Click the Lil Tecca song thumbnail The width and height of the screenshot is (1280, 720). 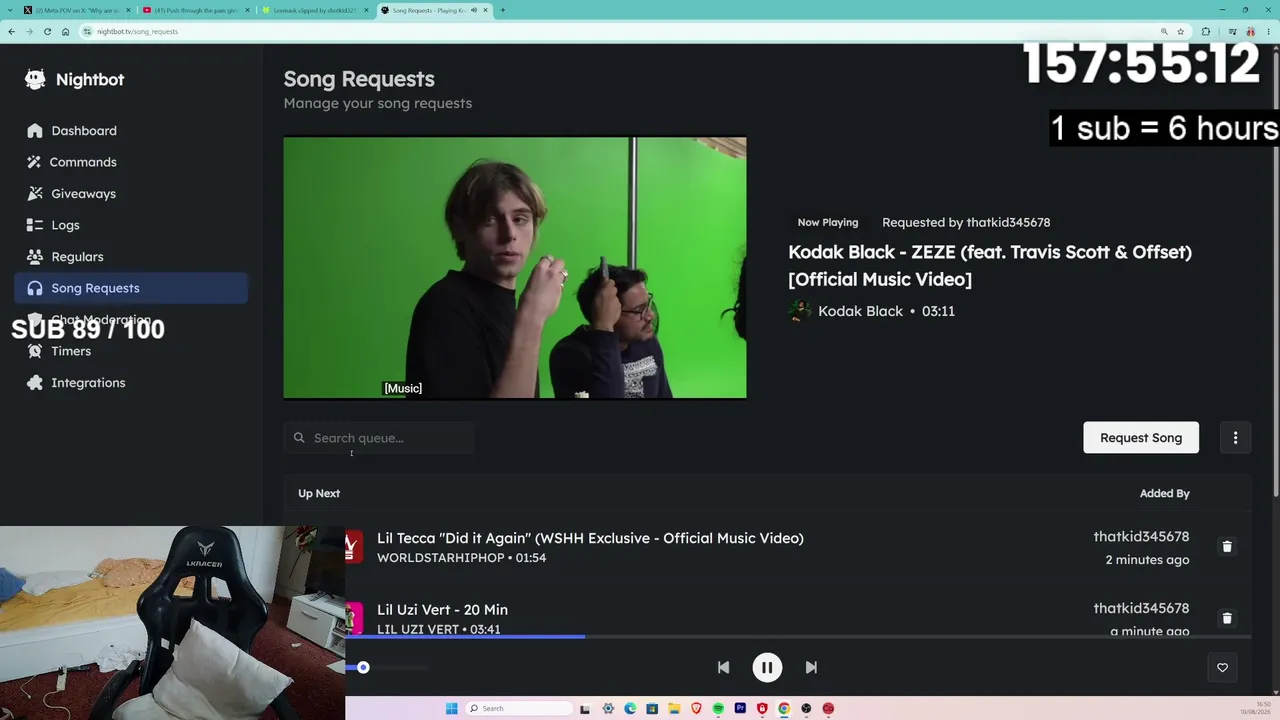point(354,547)
